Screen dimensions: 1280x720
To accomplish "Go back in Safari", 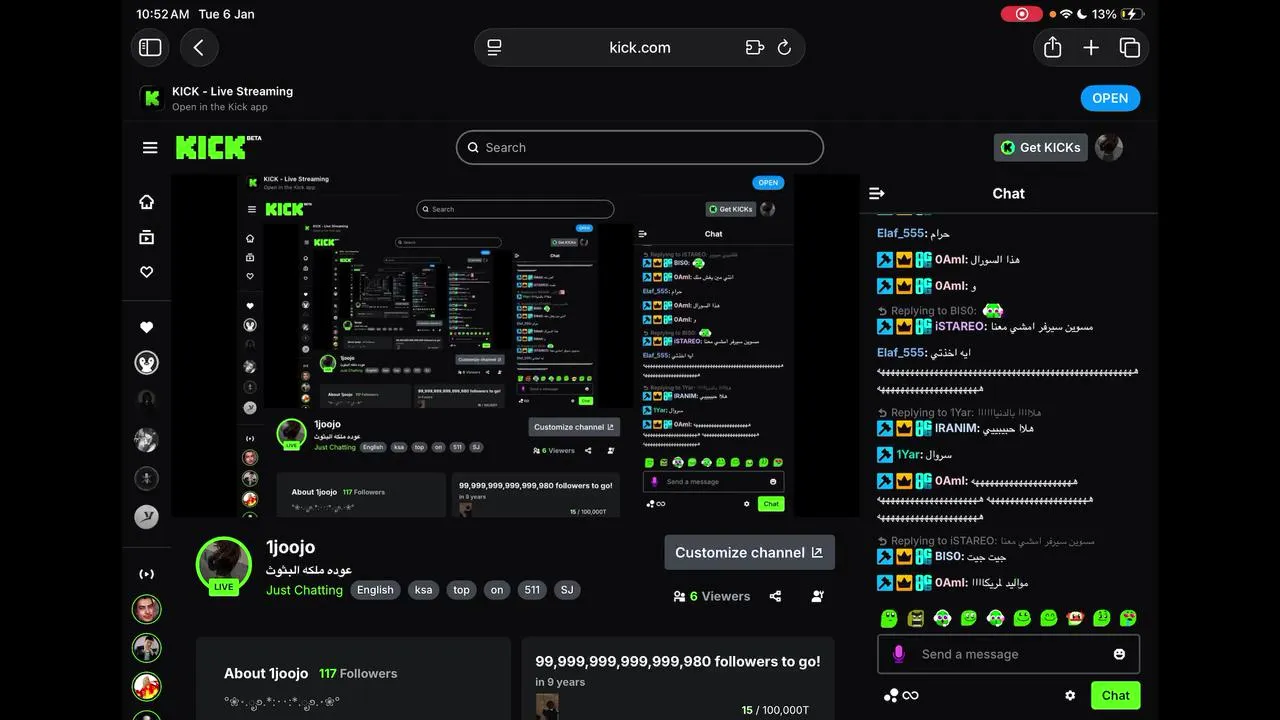I will [x=198, y=47].
